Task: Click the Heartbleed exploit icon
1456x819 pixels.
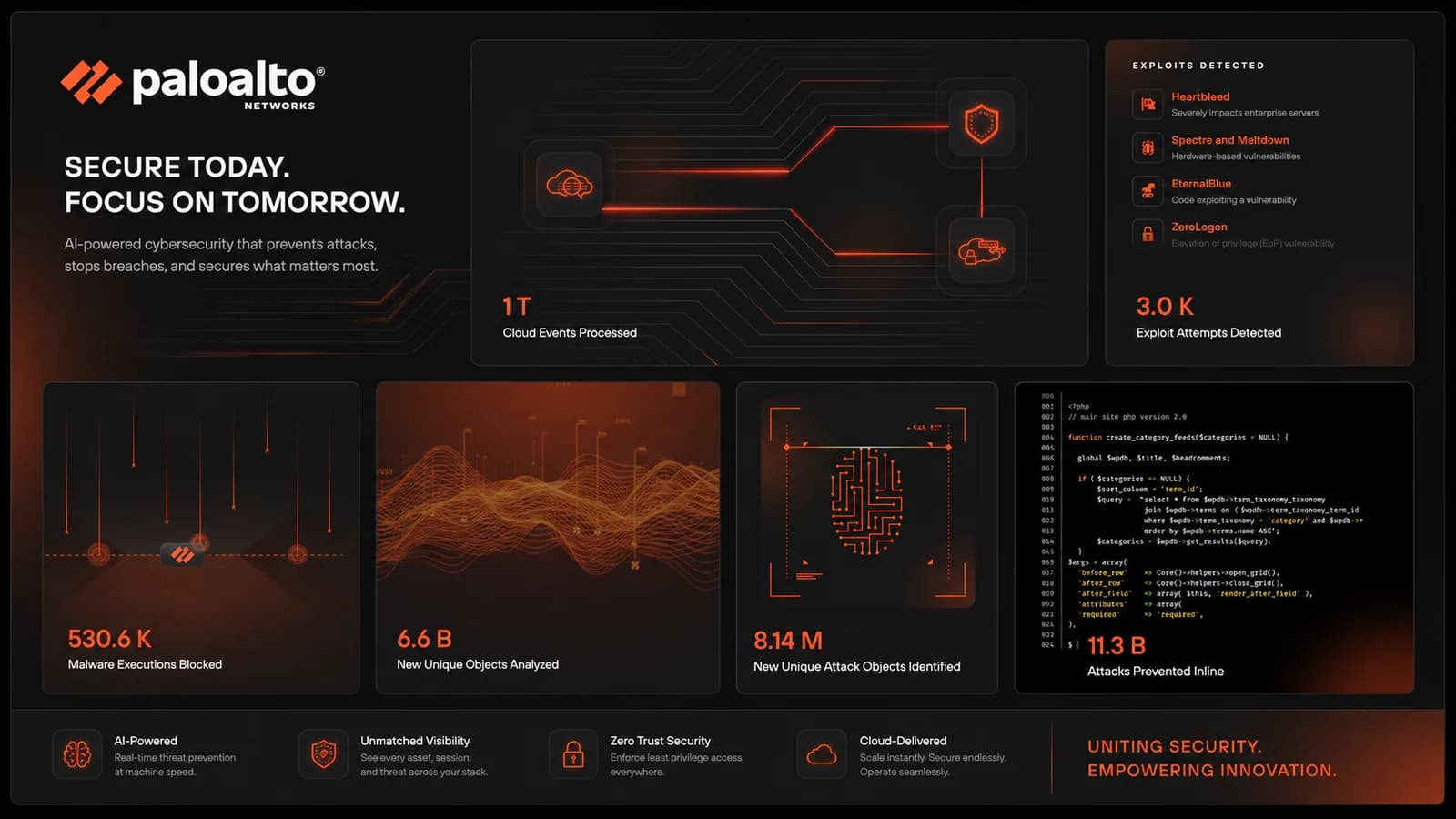Action: click(x=1148, y=105)
